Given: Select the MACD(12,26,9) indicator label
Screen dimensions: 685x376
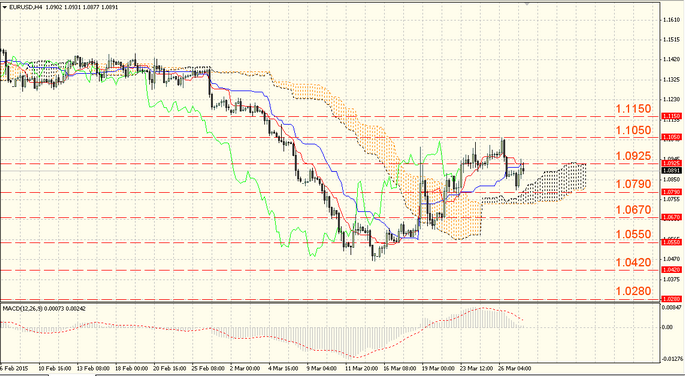Looking at the screenshot, I should 23,309.
